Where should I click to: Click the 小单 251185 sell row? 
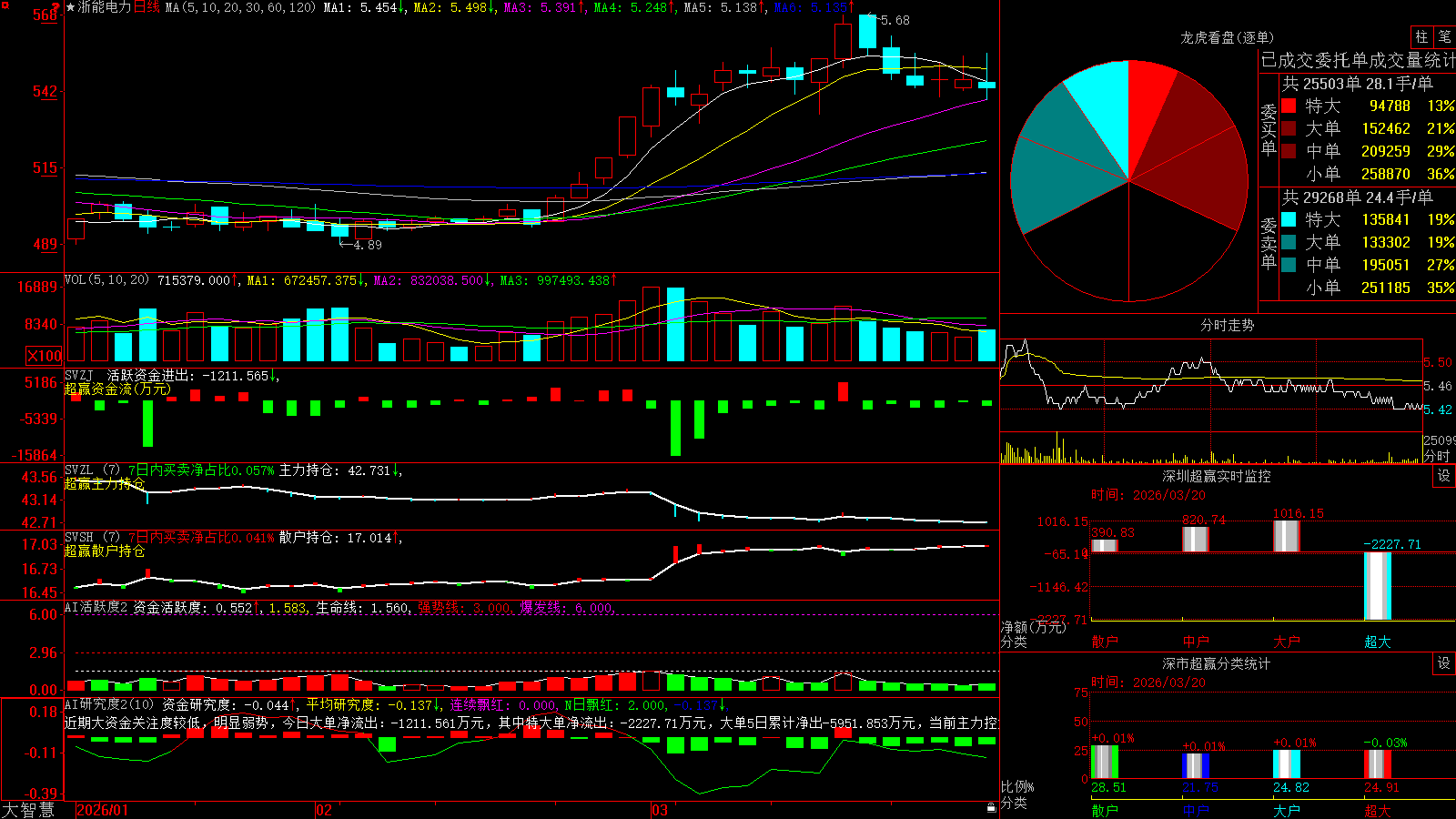[1368, 288]
